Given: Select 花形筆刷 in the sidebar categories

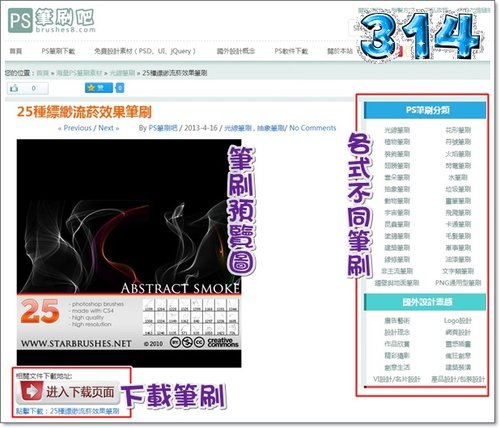Looking at the screenshot, I should click(458, 130).
